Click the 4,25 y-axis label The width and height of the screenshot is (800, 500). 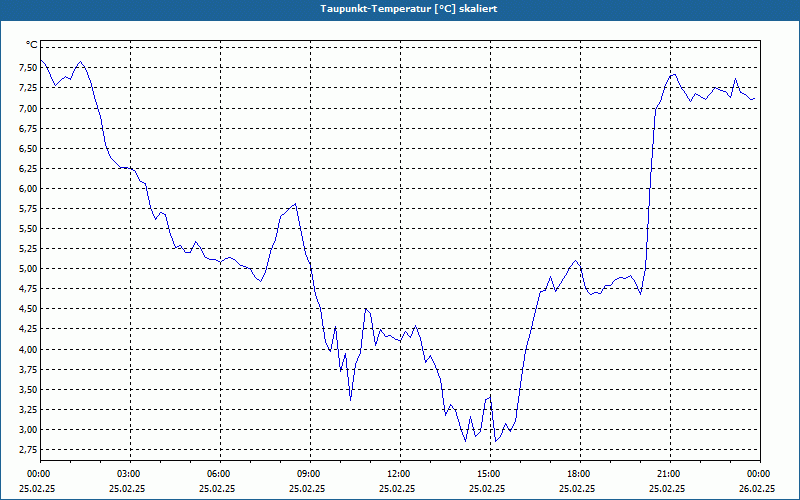(x=27, y=329)
